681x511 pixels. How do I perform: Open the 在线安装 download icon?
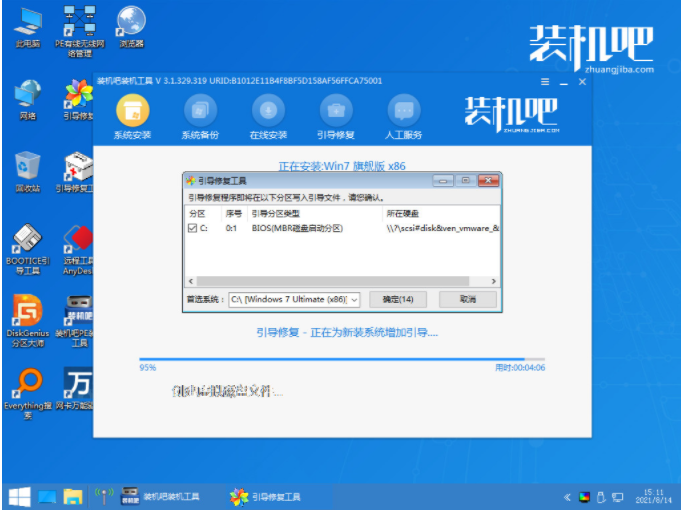(268, 111)
